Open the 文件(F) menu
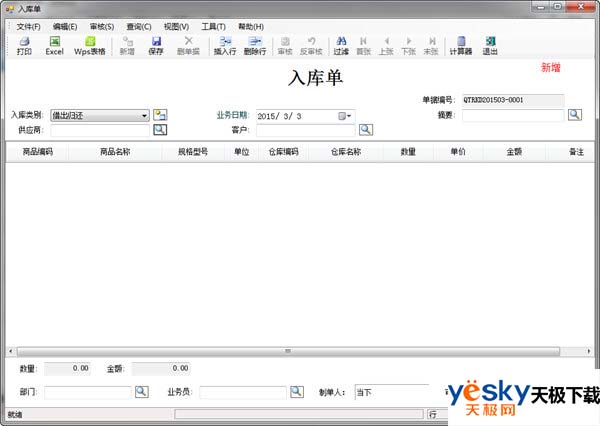Viewport: 600px width, 426px height. (x=28, y=26)
